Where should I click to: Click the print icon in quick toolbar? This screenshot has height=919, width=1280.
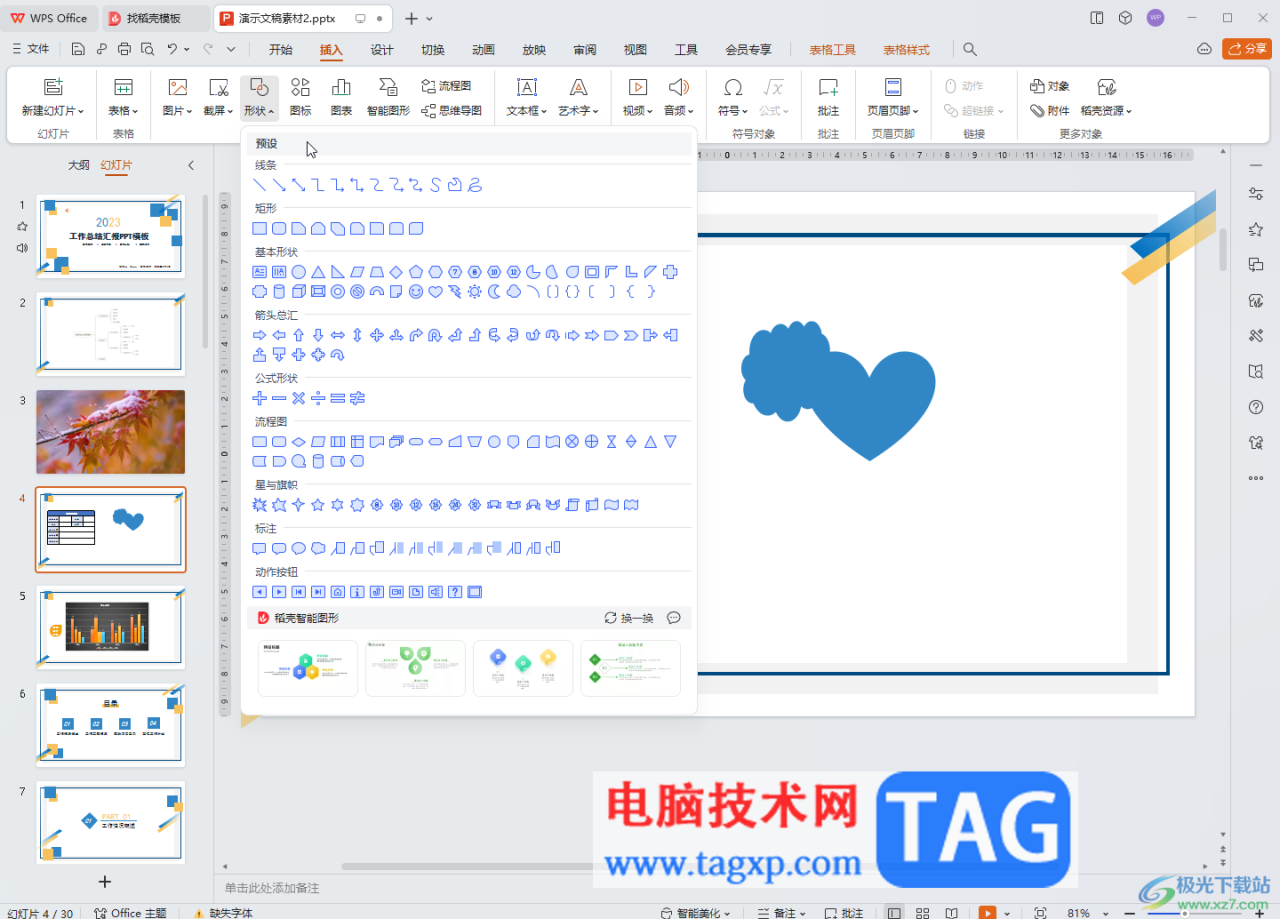(124, 49)
